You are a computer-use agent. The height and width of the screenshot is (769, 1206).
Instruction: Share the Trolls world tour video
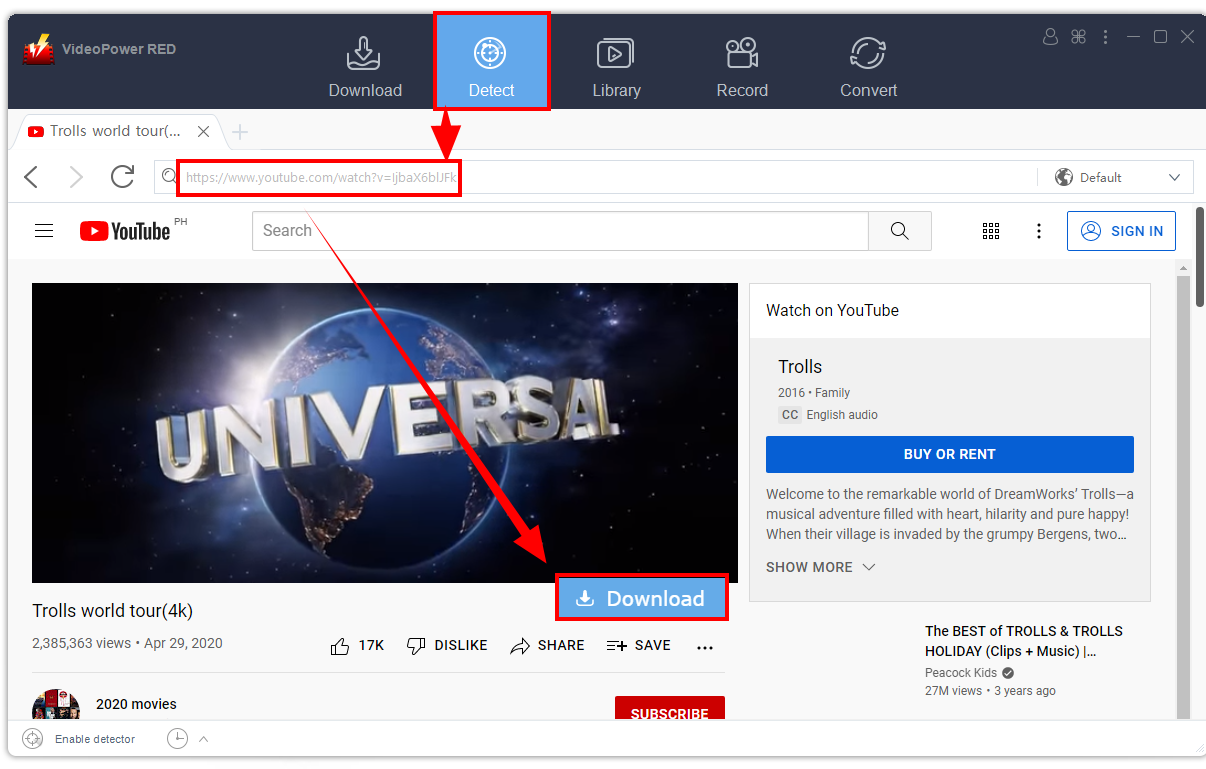coord(547,646)
